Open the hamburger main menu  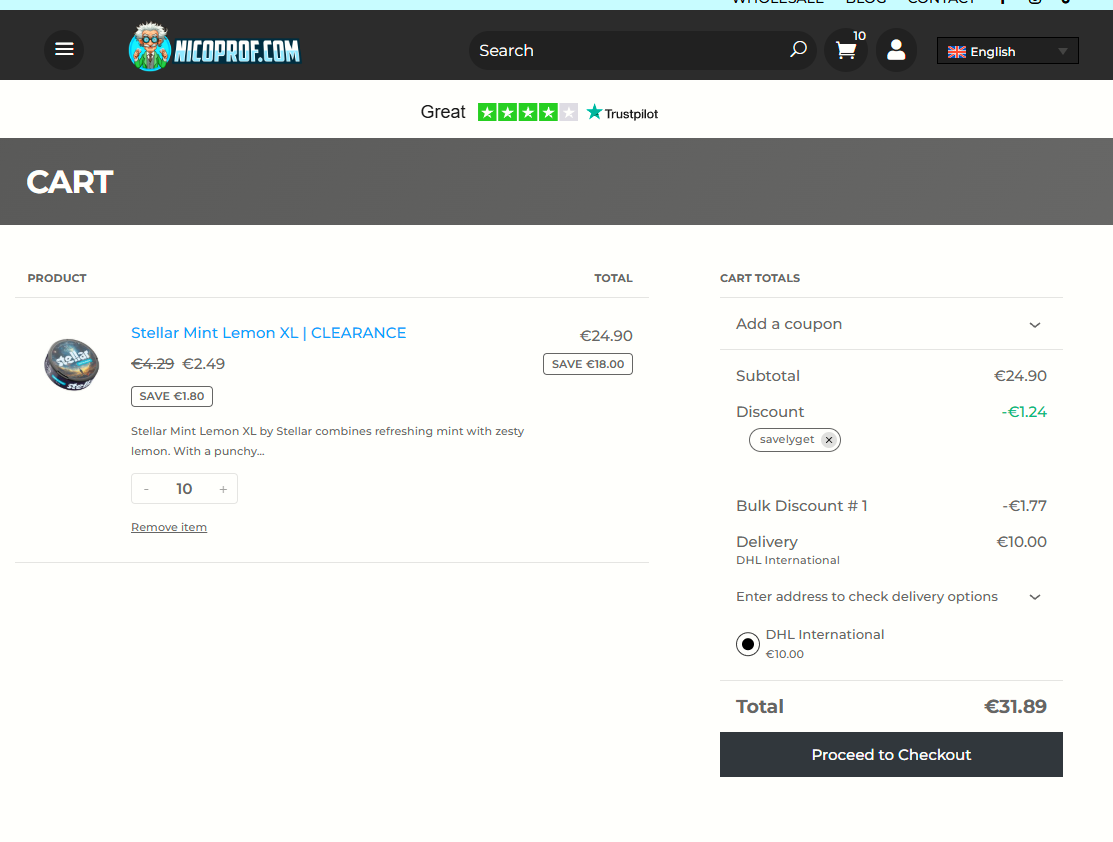coord(64,49)
